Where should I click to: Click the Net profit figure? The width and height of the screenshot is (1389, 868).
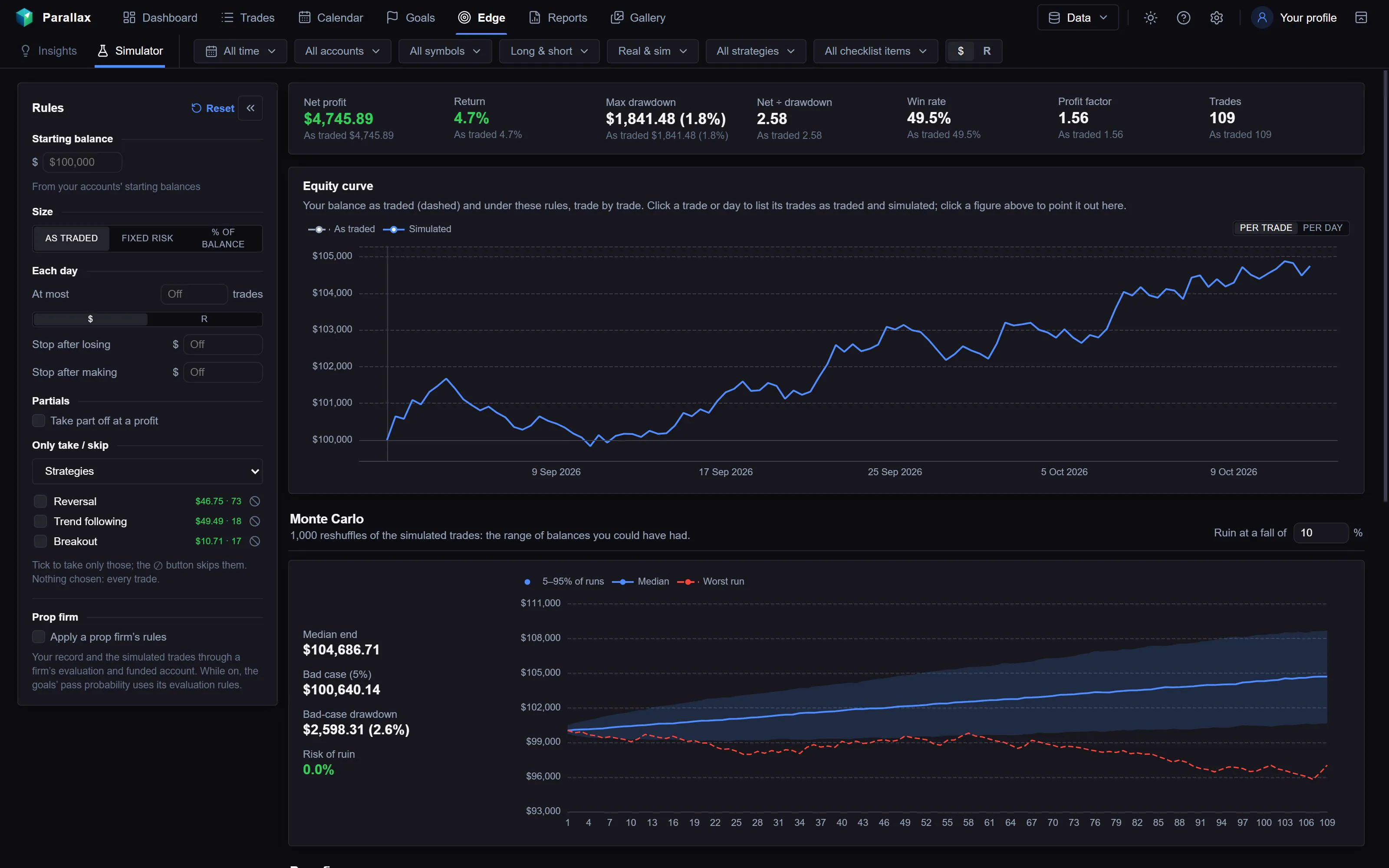tap(338, 119)
